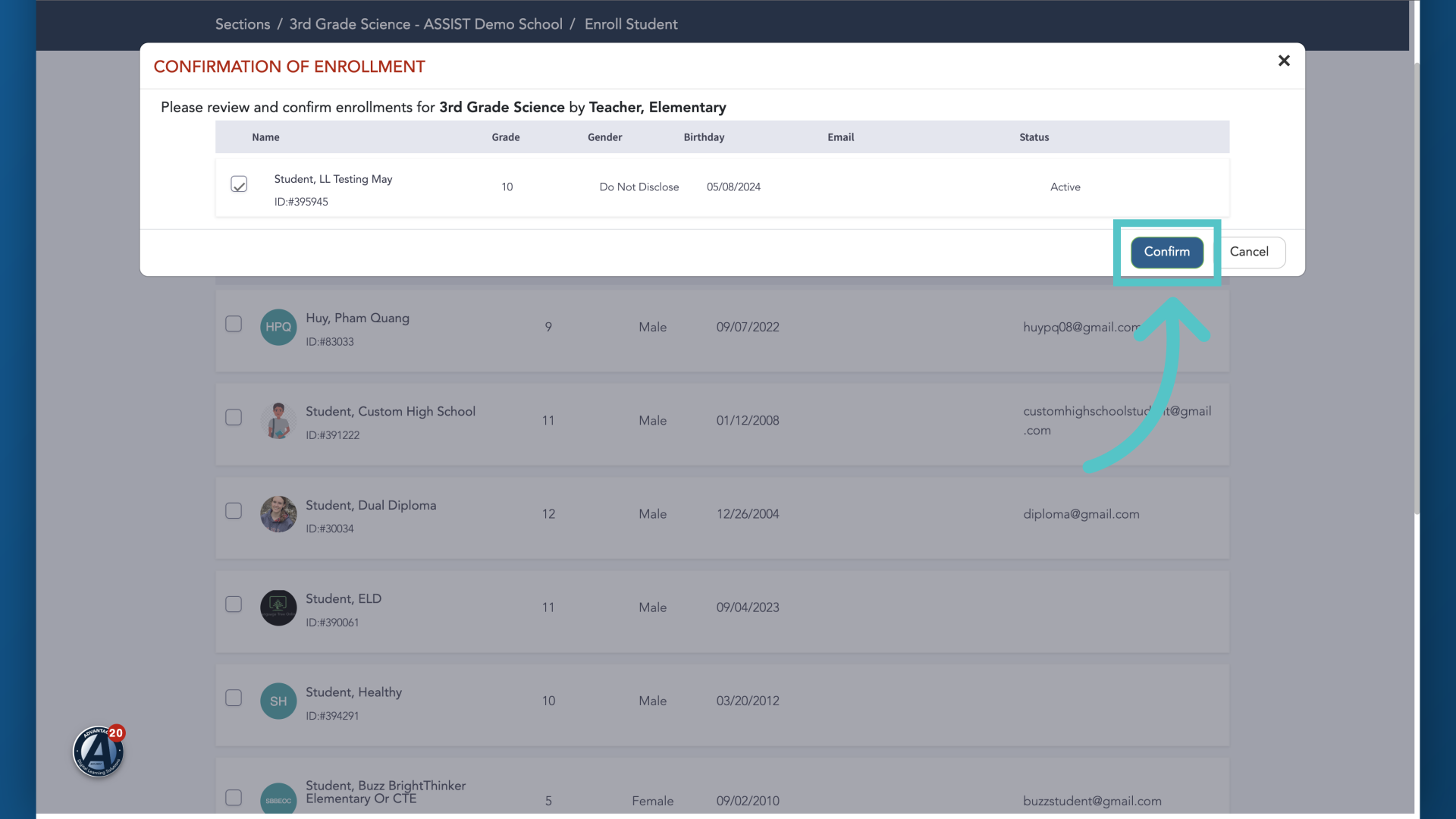The width and height of the screenshot is (1456, 819).
Task: Click birthday 12/26/2004
Action: [x=748, y=514]
